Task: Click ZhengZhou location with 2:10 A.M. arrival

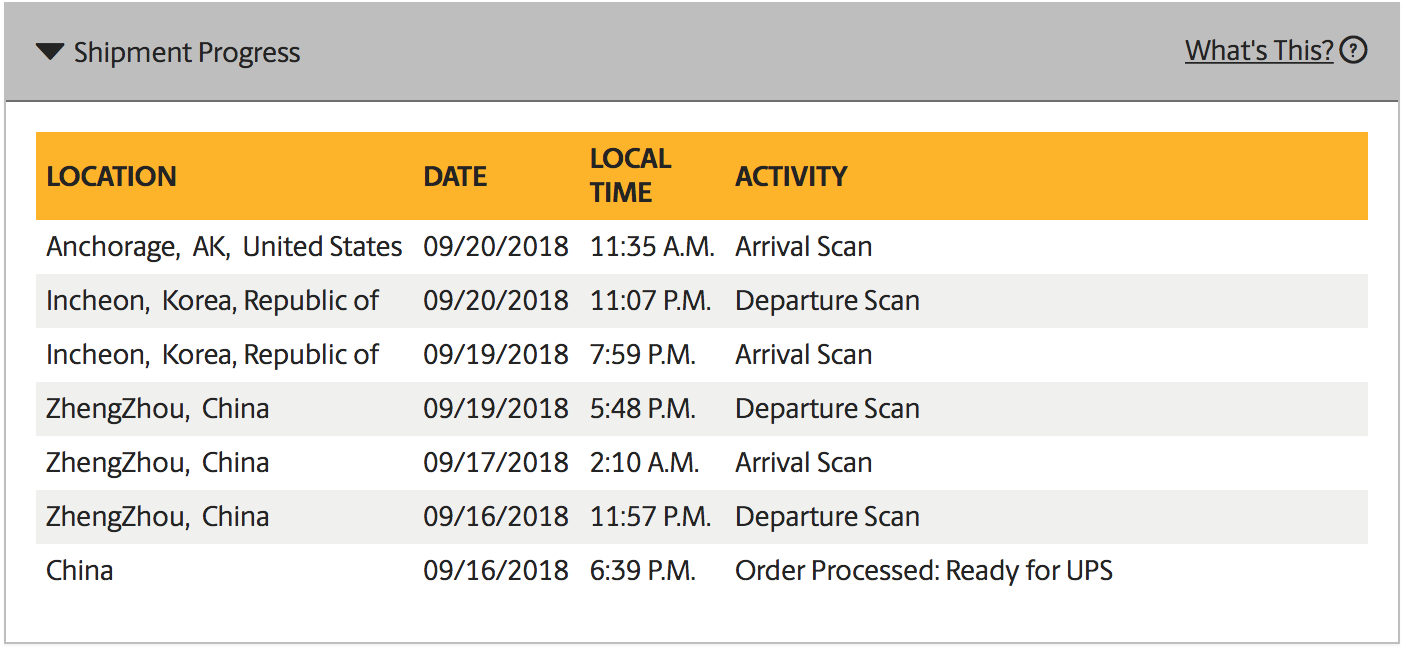Action: point(157,463)
